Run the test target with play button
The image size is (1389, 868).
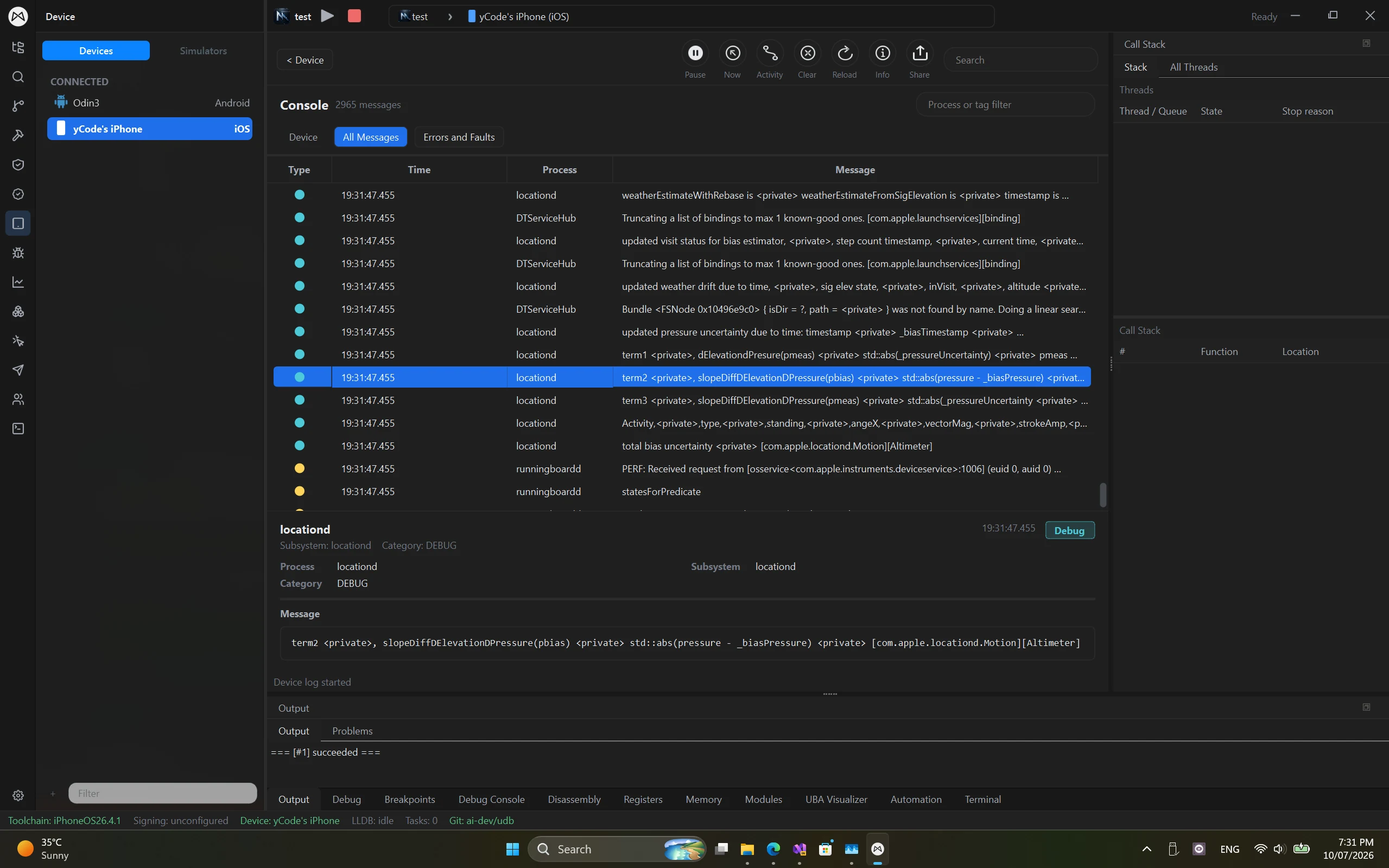327,16
